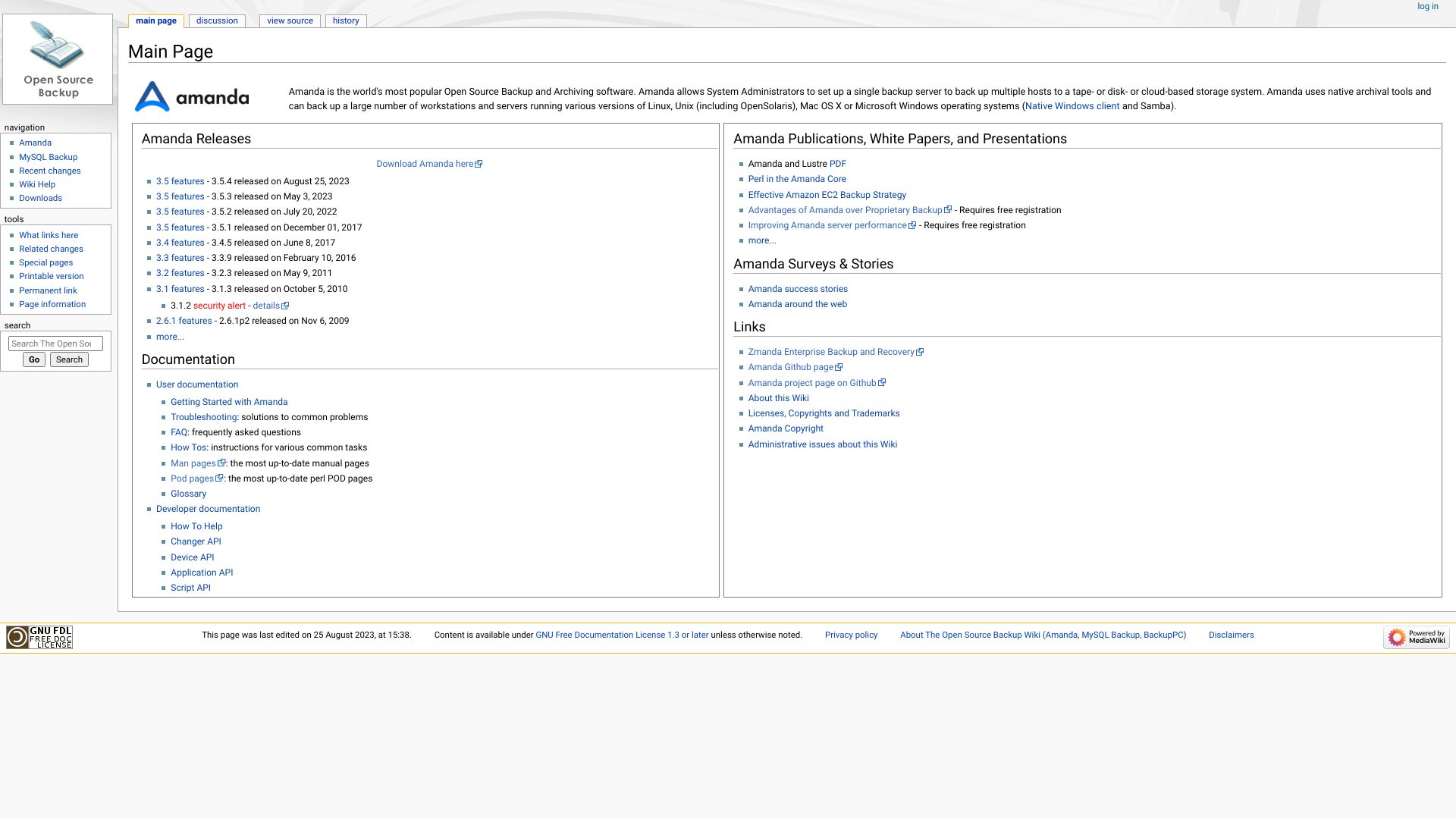Image resolution: width=1456 pixels, height=819 pixels.
Task: Open the Permanent link
Action: point(48,291)
